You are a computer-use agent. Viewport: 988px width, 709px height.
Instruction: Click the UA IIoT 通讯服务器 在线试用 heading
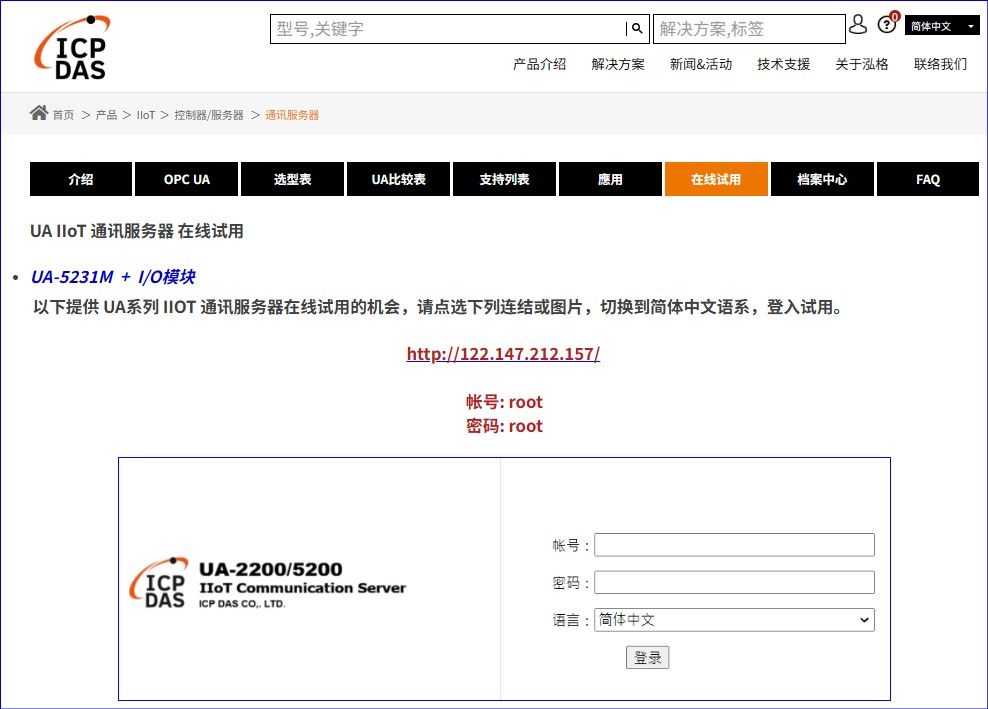[137, 231]
